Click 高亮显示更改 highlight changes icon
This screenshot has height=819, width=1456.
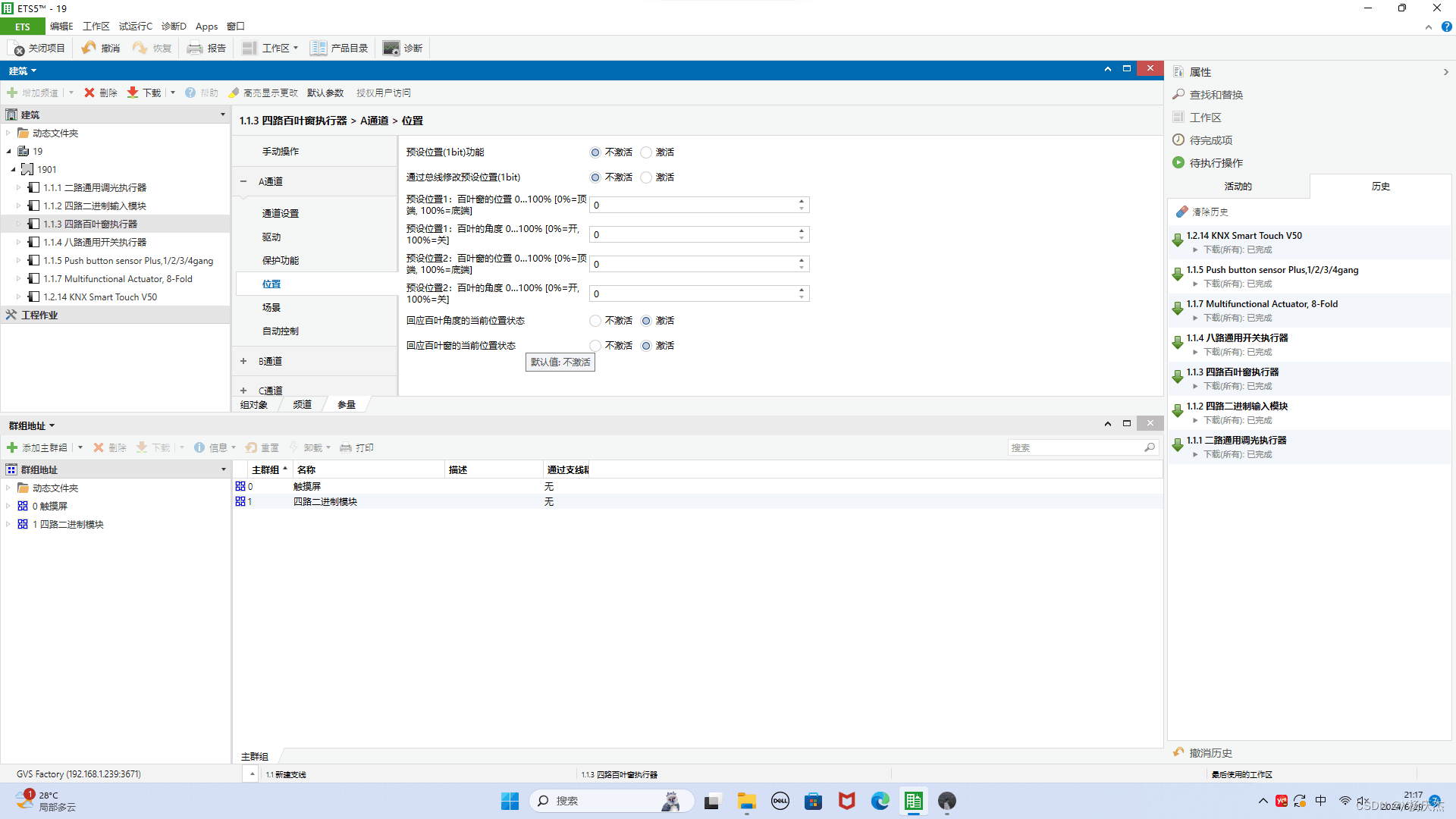[x=234, y=93]
